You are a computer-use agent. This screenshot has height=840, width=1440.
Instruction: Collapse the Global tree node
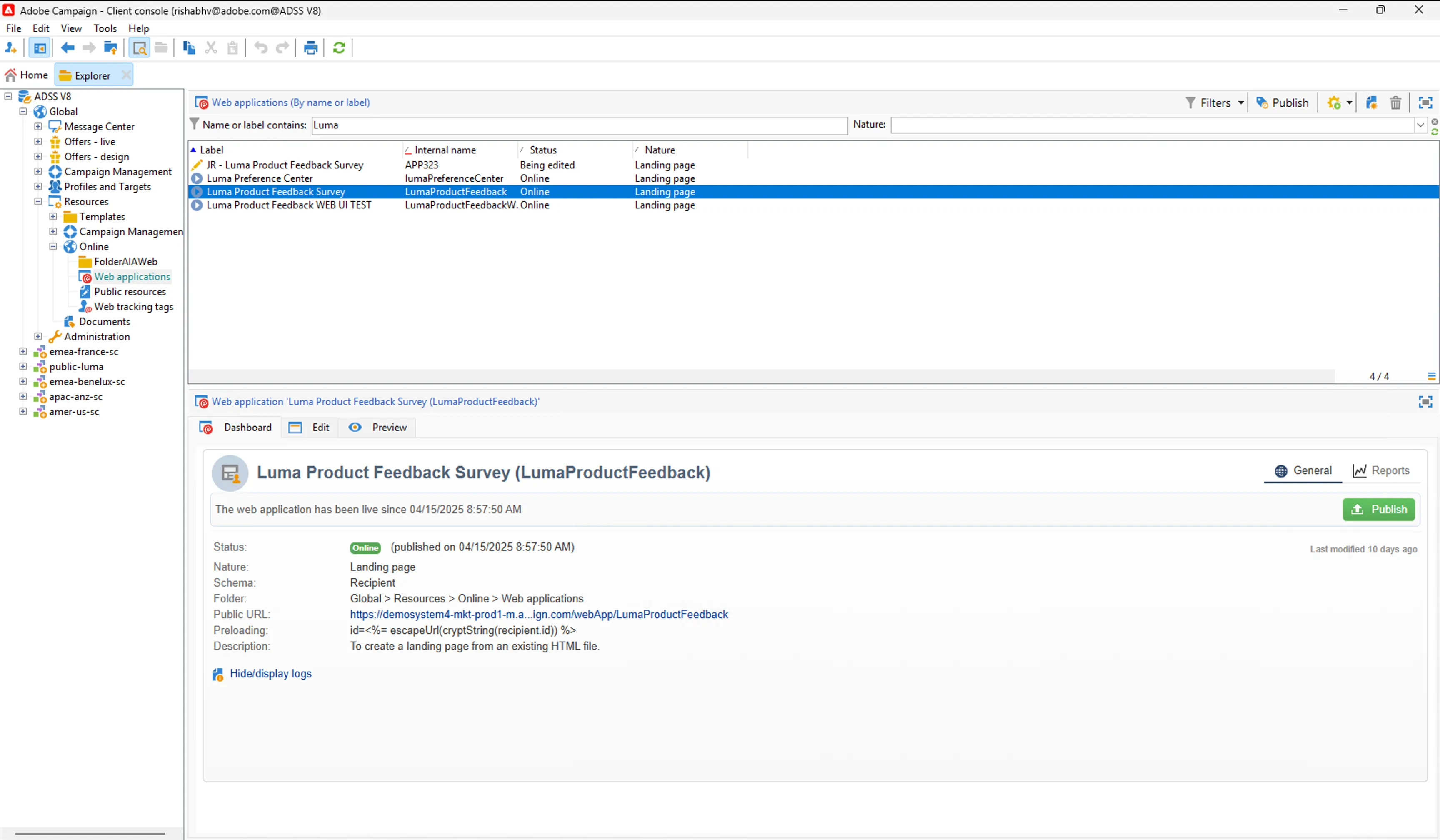(x=23, y=111)
